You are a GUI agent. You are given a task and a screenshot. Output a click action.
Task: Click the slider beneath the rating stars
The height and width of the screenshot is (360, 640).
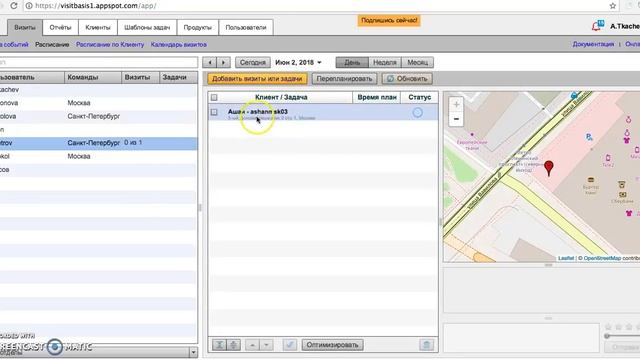pyautogui.click(x=622, y=336)
